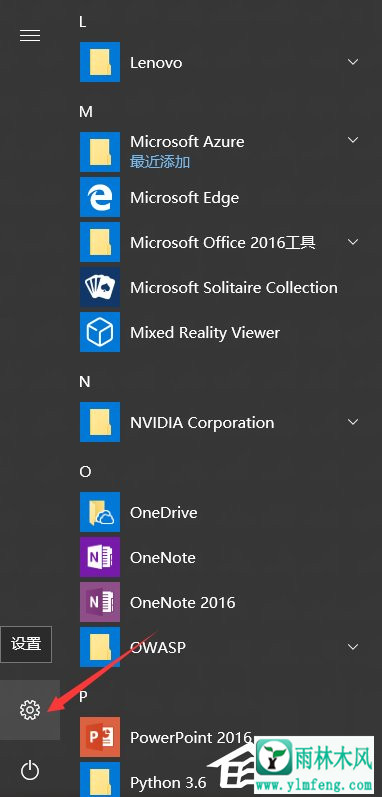
Task: Select the OneDrive text label
Action: coord(164,512)
